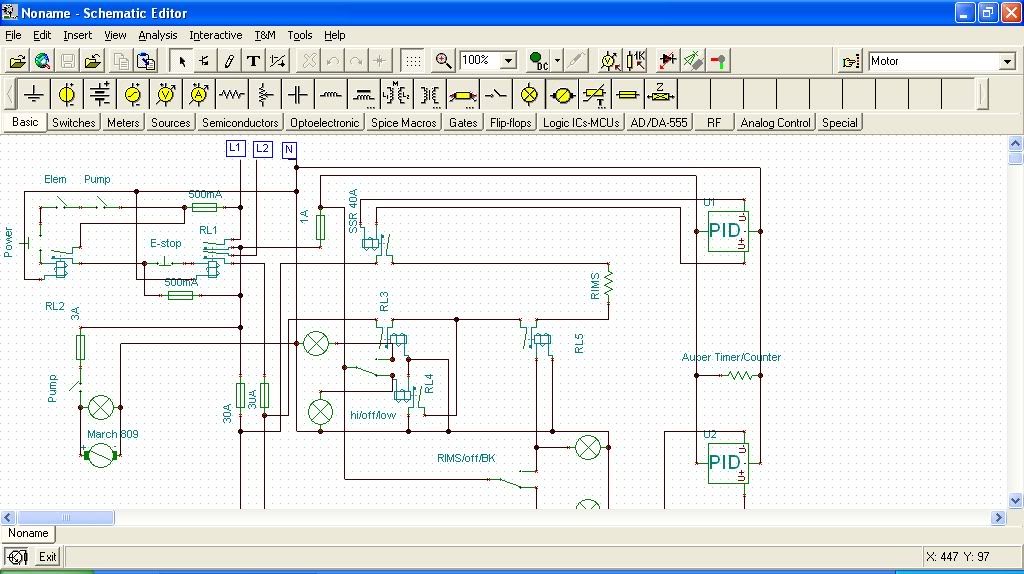Click the horizontal scrollbar thumb
Screen dimensions: 1024x574
click(65, 517)
